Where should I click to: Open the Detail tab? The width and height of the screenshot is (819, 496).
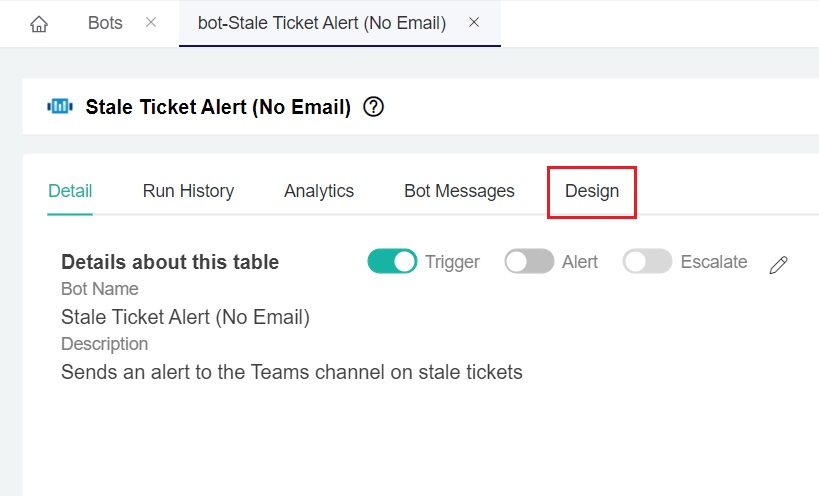pos(70,191)
